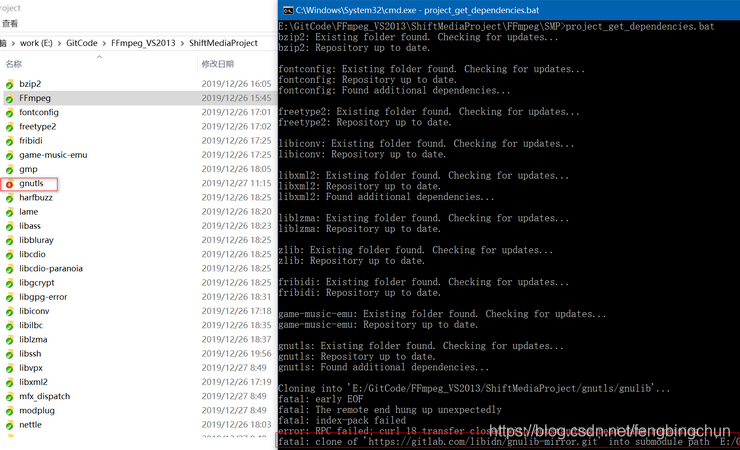Click the fontconfig folder icon
Image resolution: width=740 pixels, height=450 pixels.
9,113
